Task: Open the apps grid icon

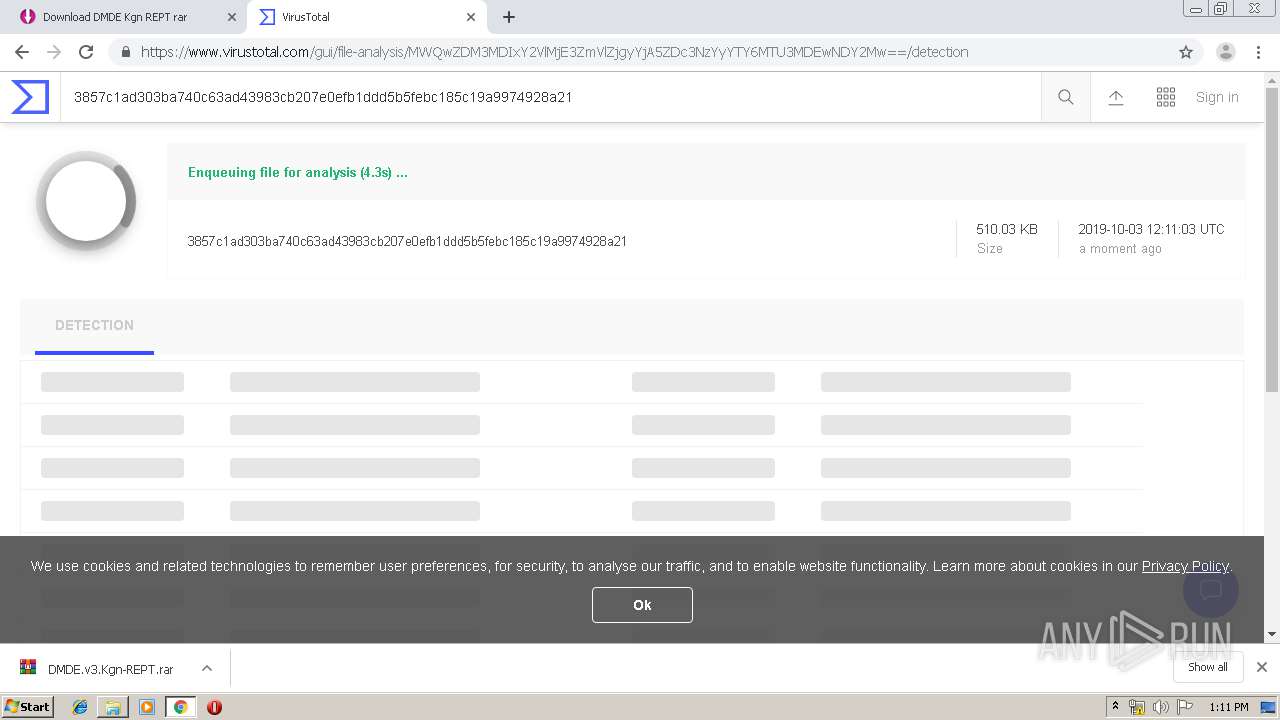Action: coord(1166,97)
